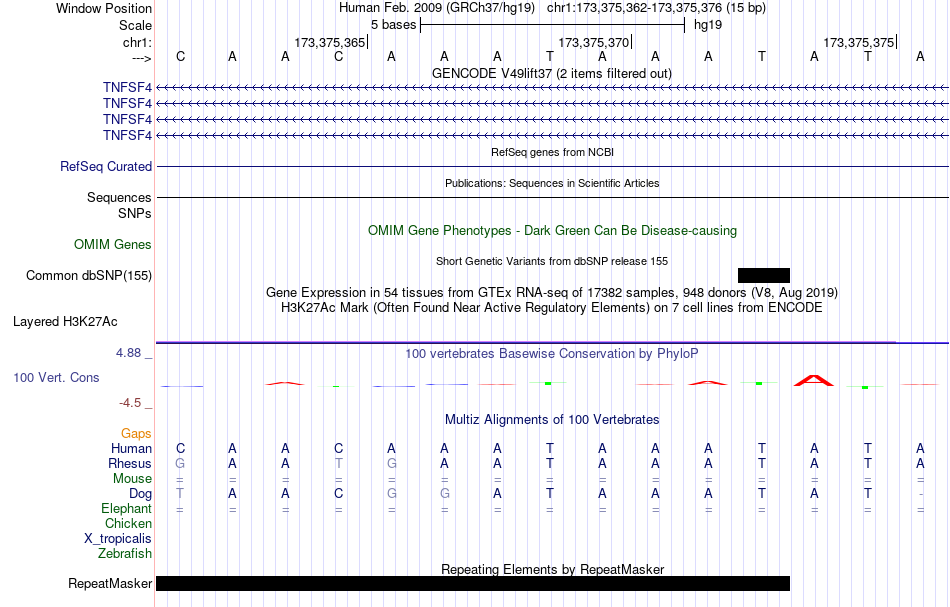Click 'Human Feb. 2009 (GRCh37/hg19)' header text
This screenshot has height=607, width=950.
click(x=437, y=8)
